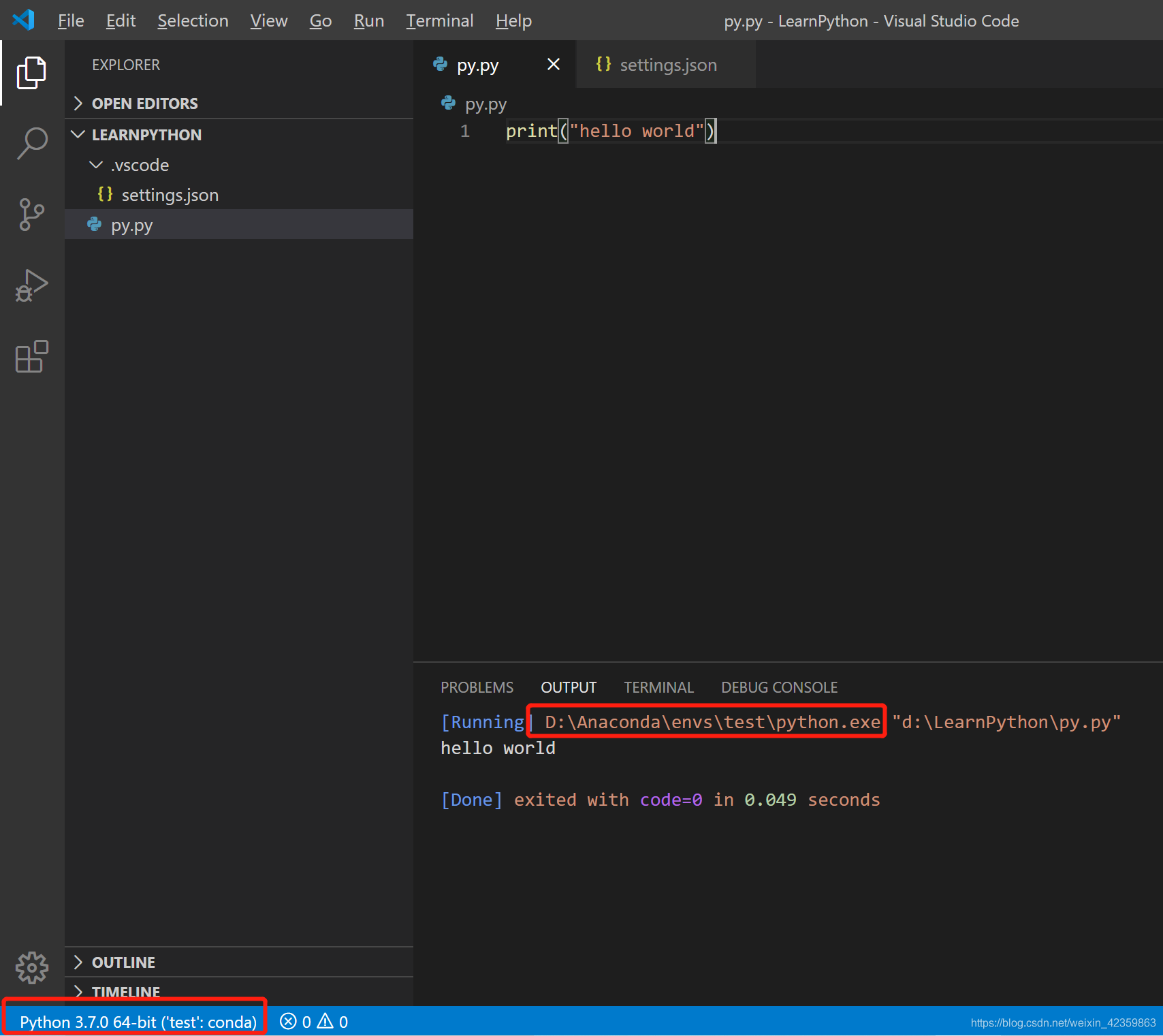Switch to the TERMINAL panel tab

pyautogui.click(x=659, y=687)
